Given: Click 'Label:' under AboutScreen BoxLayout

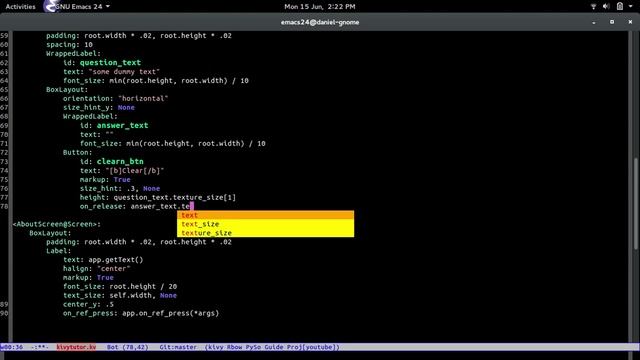Looking at the screenshot, I should point(58,251).
